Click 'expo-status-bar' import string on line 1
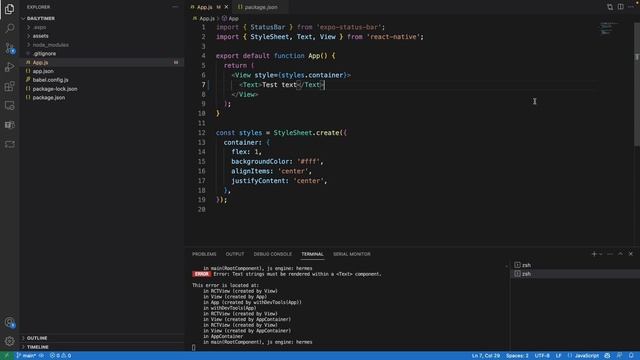 (x=349, y=27)
